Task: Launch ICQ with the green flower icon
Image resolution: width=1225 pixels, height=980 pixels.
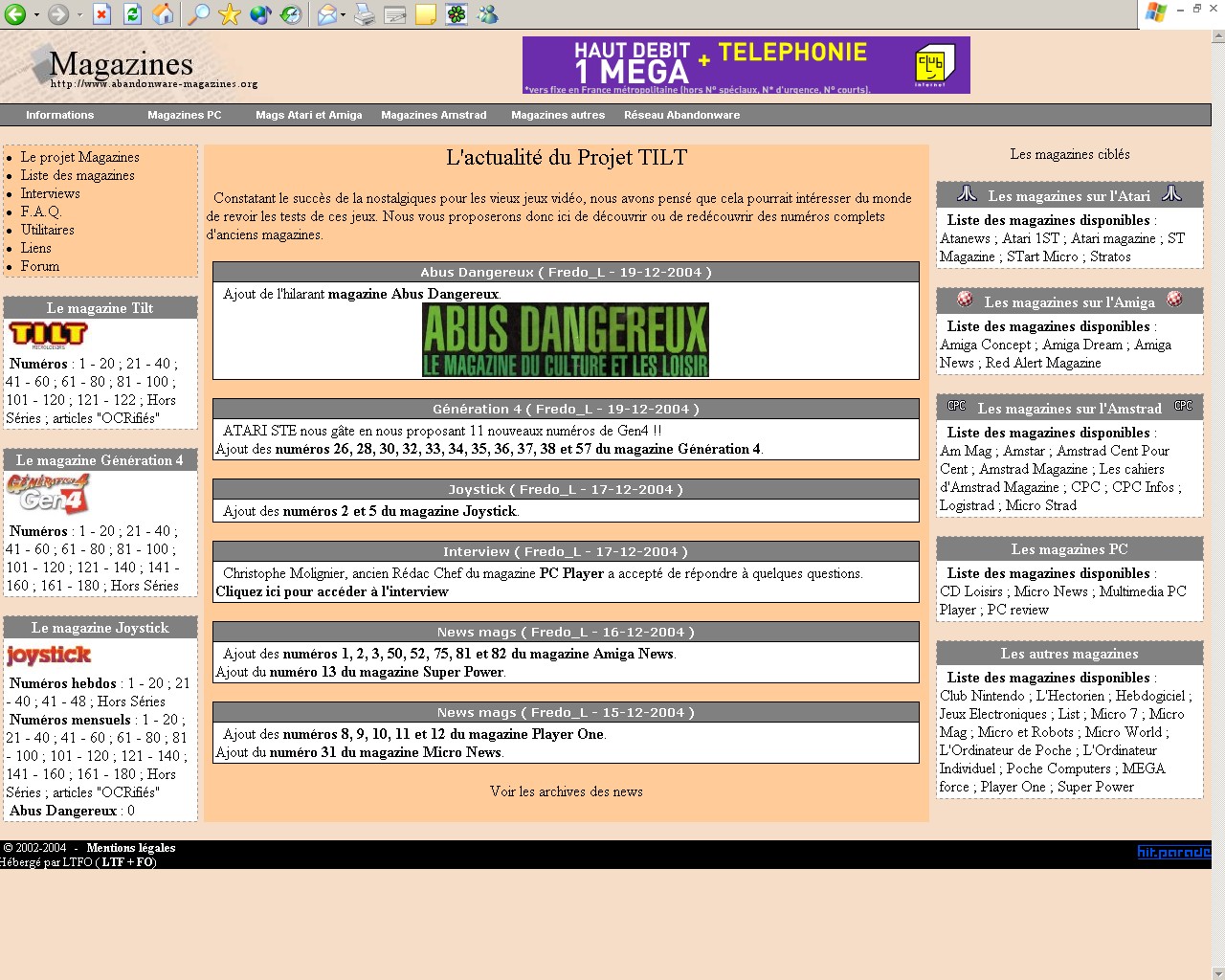Action: coord(457,14)
